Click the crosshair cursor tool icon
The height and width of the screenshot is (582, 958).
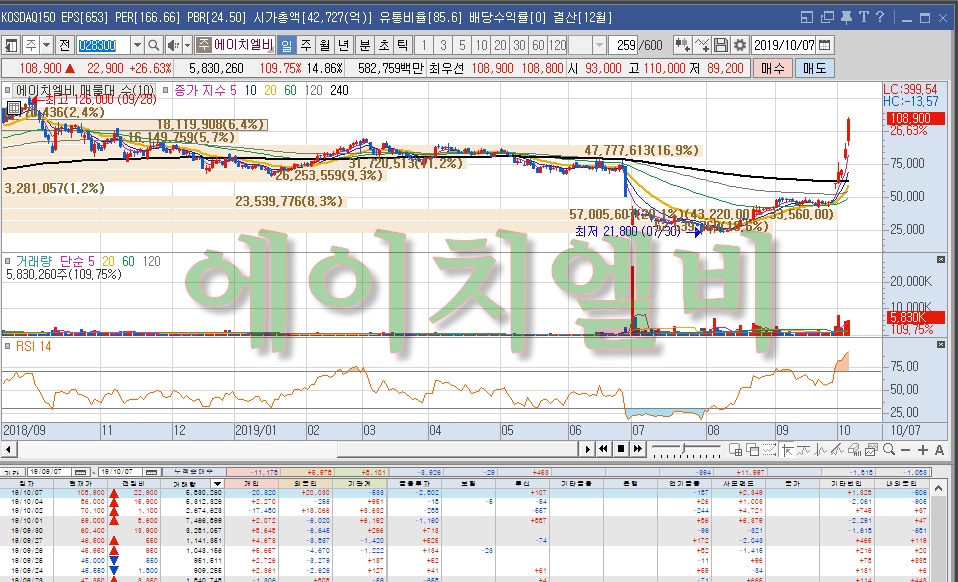788,450
